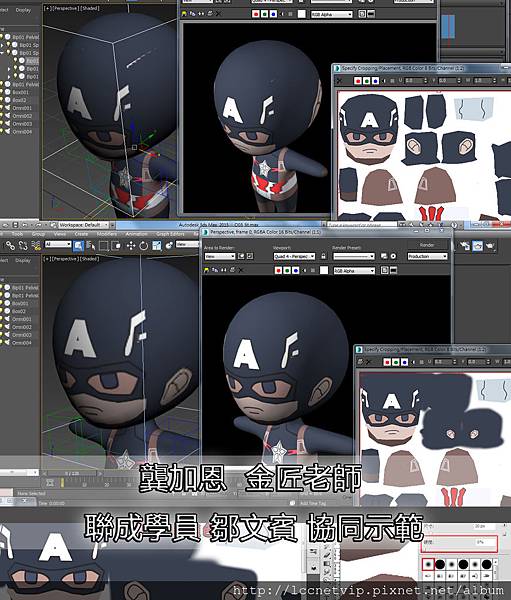Select the Select and Rotate tool
Viewport: 511px width, 600px height.
144,245
